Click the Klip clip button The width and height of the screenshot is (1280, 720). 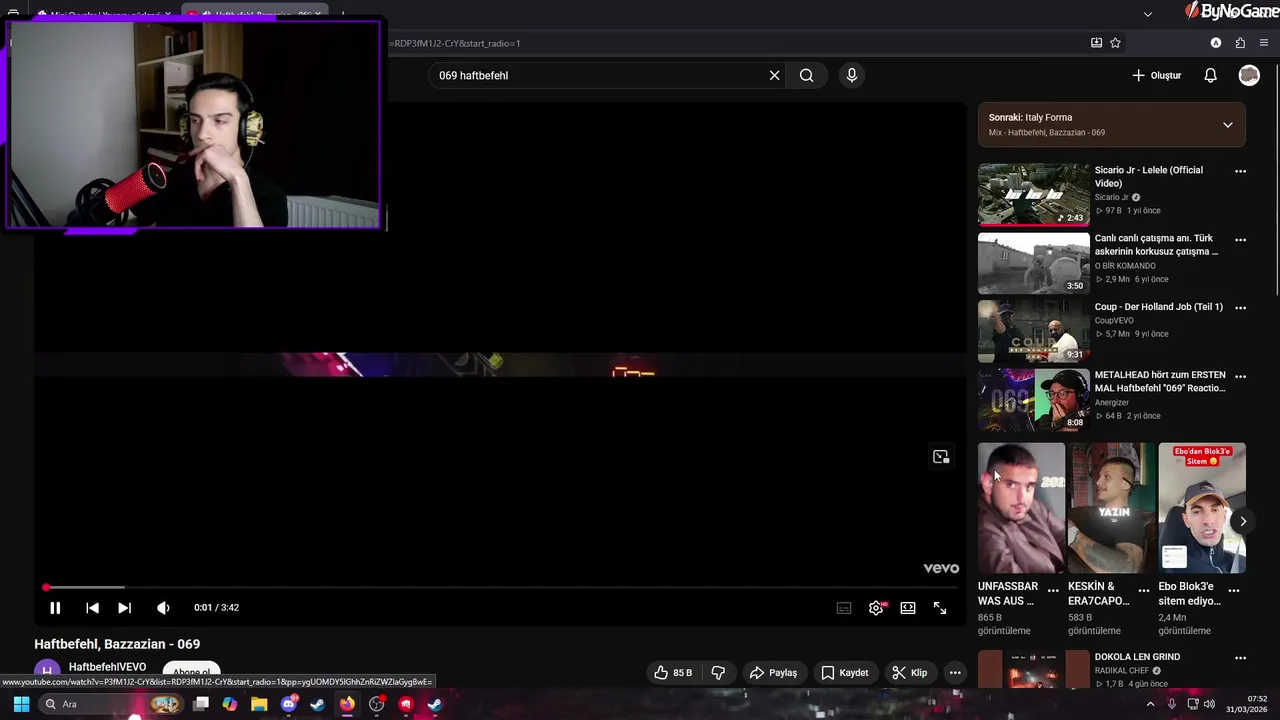pos(910,673)
